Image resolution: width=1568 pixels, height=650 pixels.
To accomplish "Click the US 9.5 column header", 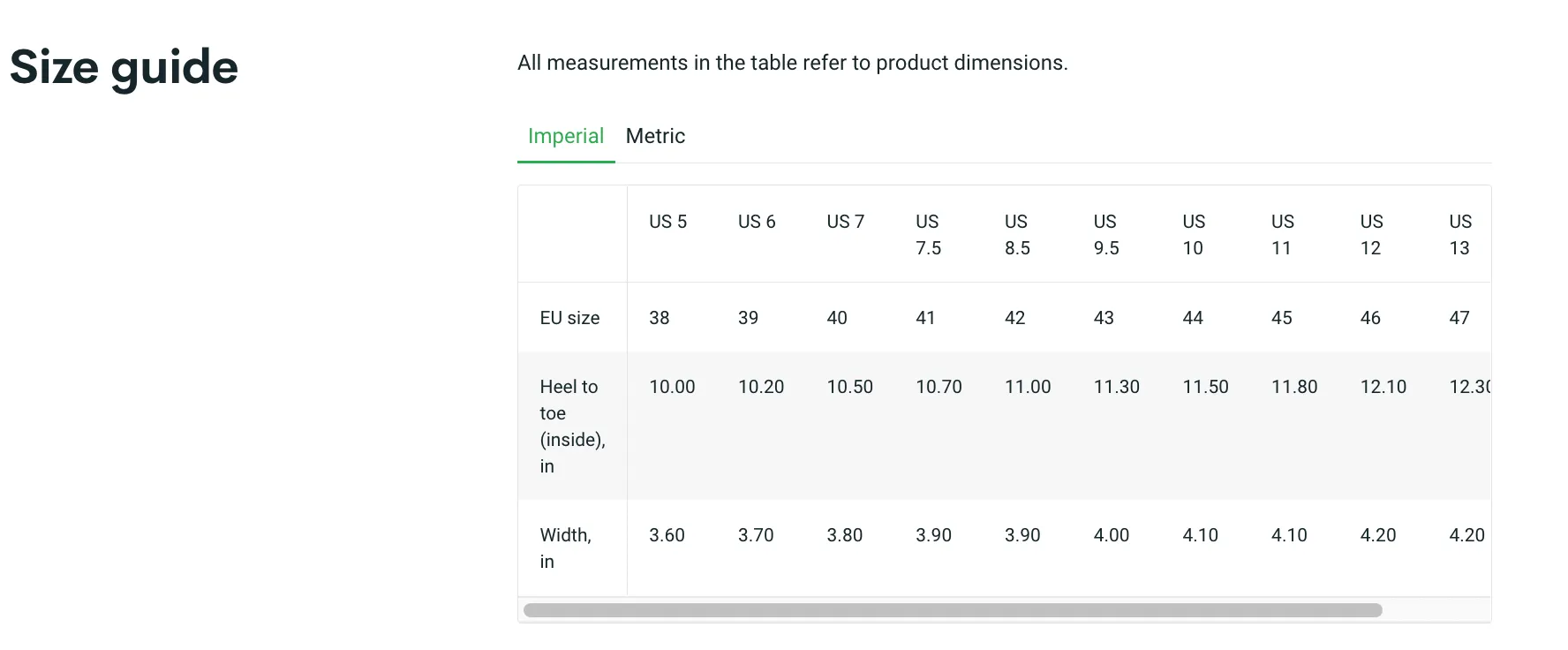I will pos(1105,235).
